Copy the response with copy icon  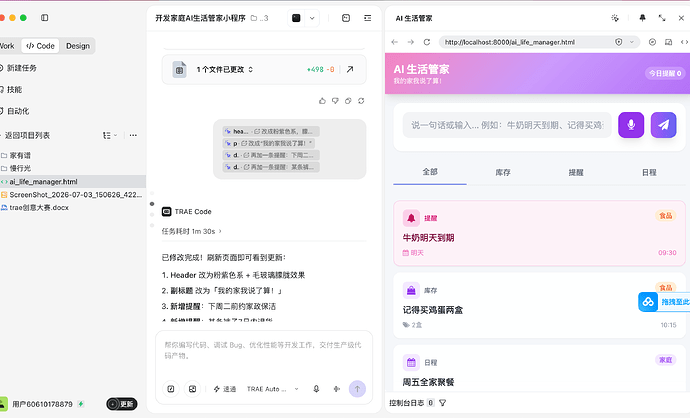(x=348, y=101)
